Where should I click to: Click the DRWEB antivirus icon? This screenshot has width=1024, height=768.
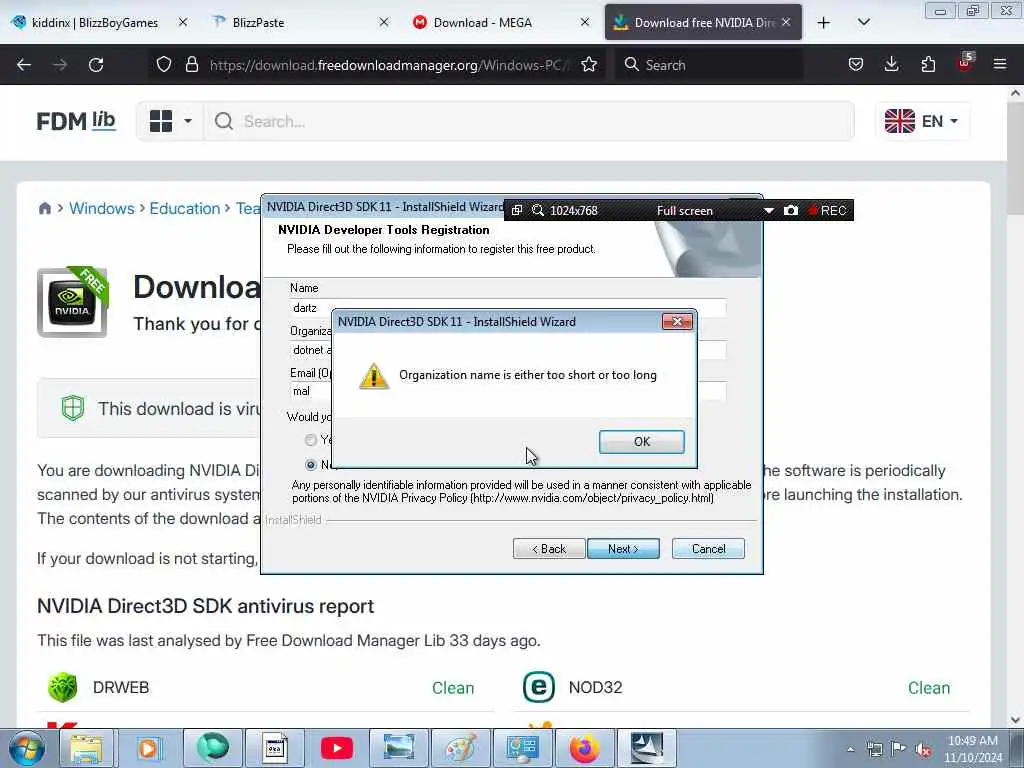click(63, 687)
